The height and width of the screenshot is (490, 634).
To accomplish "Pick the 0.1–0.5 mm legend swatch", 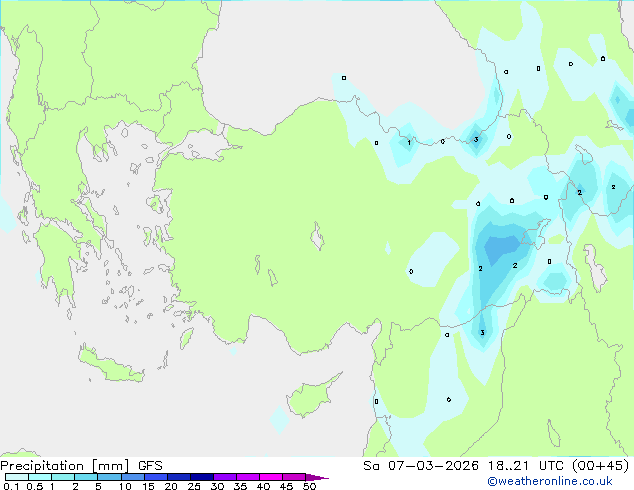I will point(17,477).
